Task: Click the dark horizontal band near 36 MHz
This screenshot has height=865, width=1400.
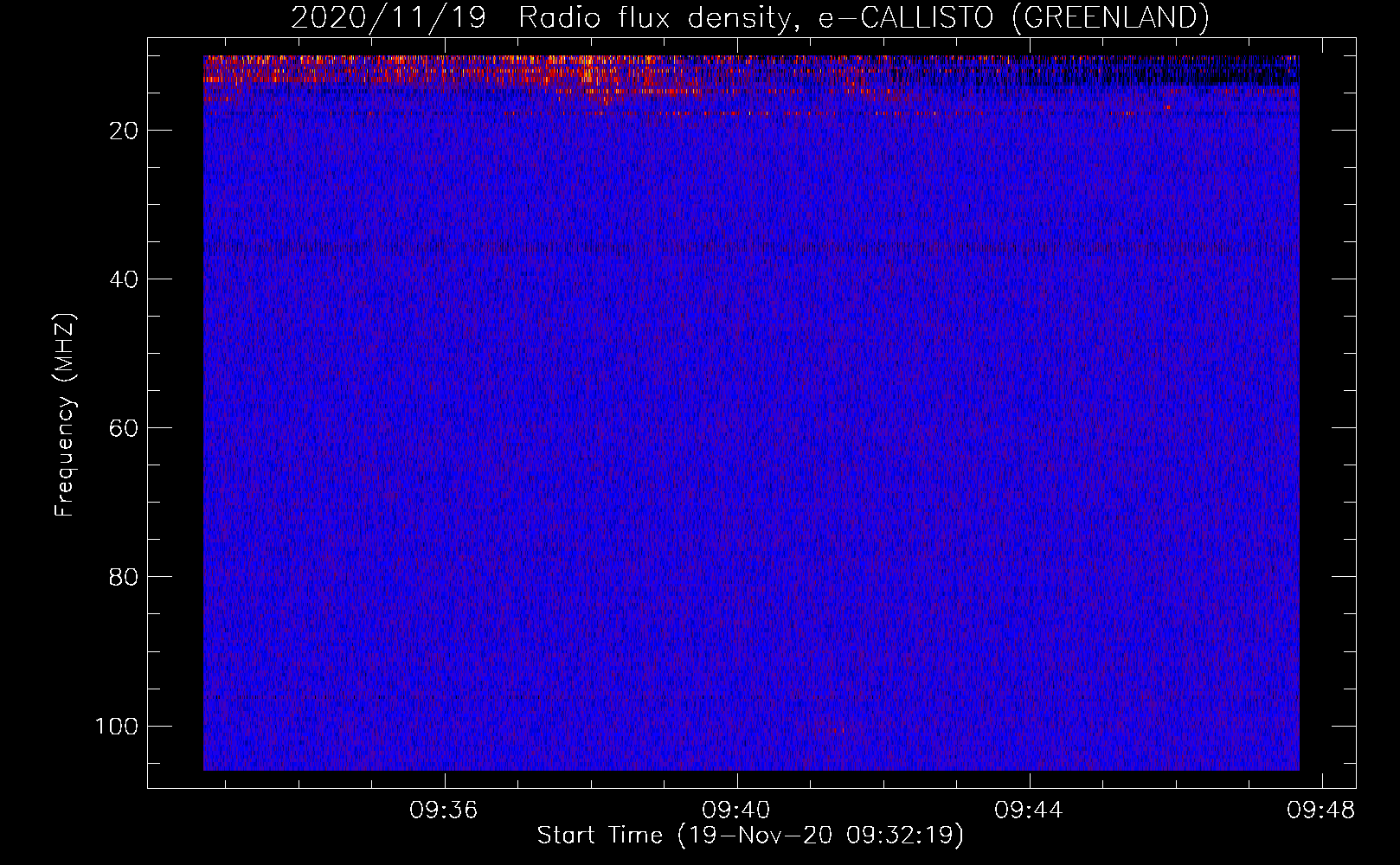Action: tap(751, 247)
